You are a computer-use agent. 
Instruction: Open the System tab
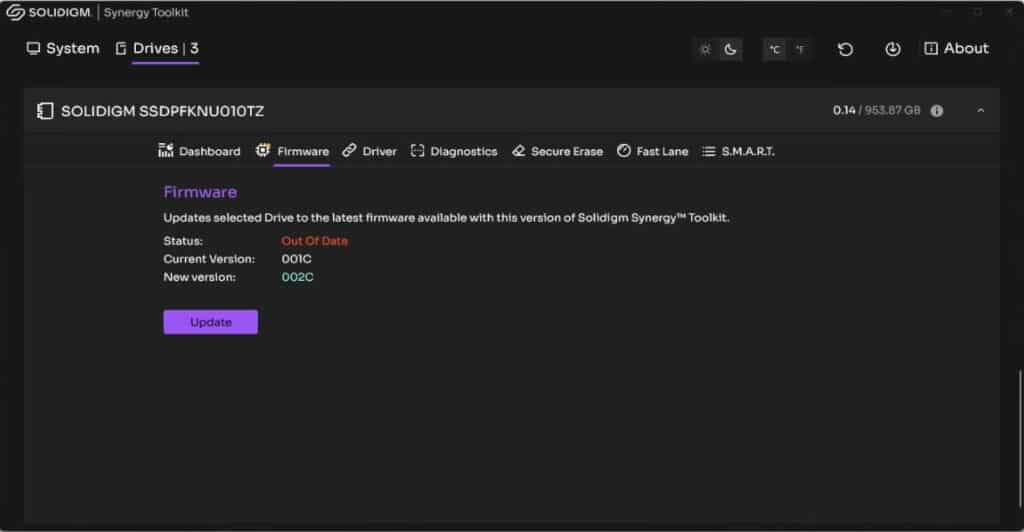pyautogui.click(x=63, y=48)
